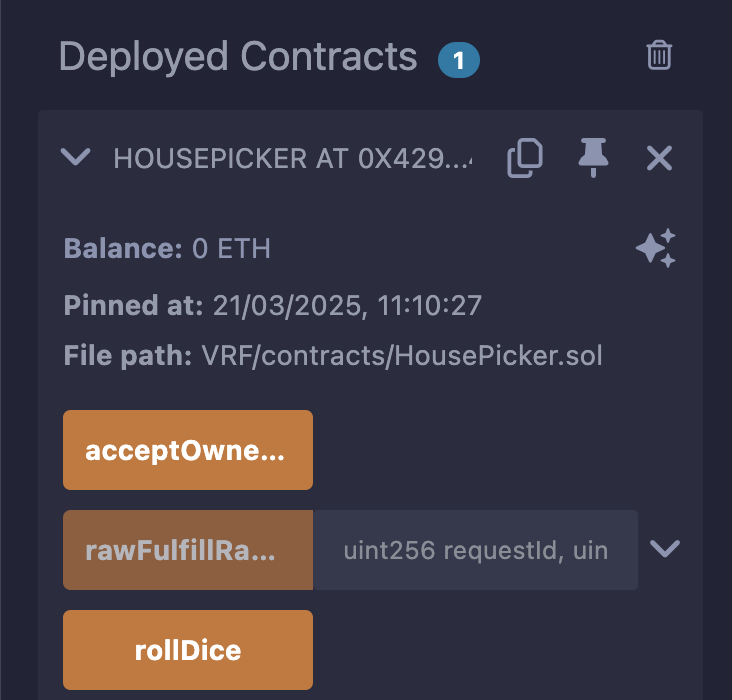This screenshot has width=732, height=700.
Task: Click the 0 ETH balance value
Action: (231, 248)
